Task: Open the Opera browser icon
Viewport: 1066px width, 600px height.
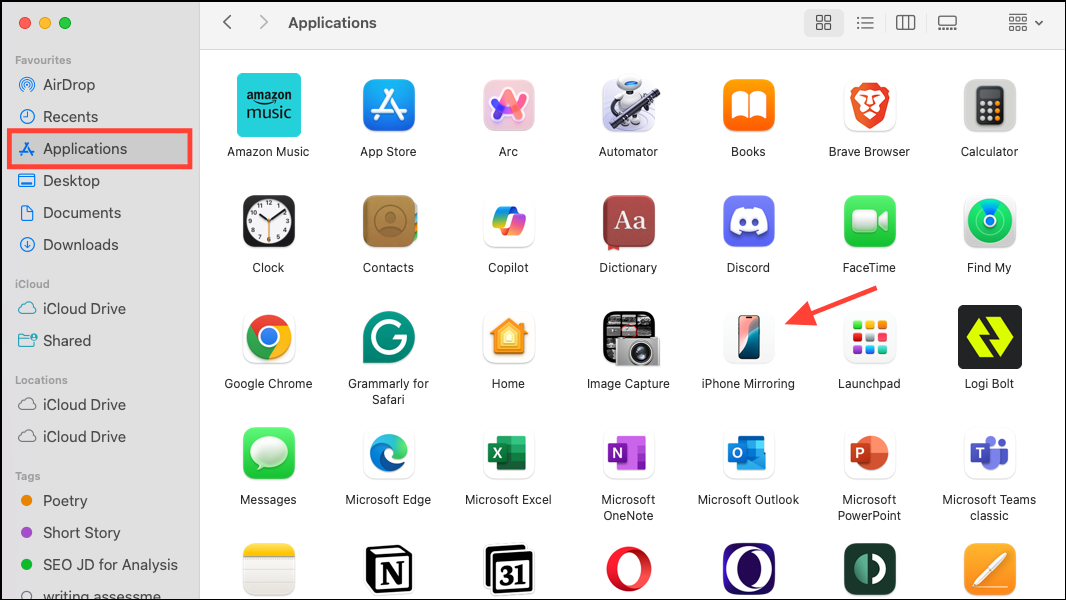Action: point(628,569)
